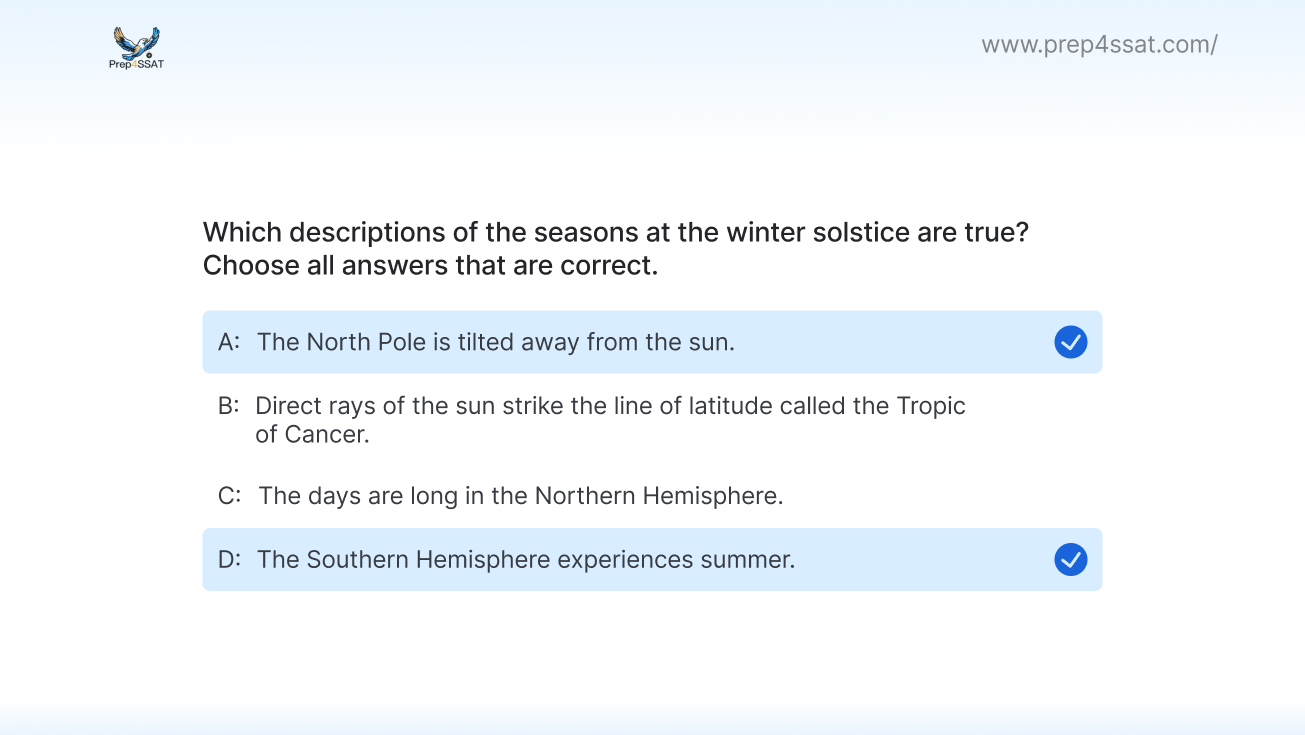Click the "B:" option letter label
This screenshot has width=1305, height=735.
229,406
